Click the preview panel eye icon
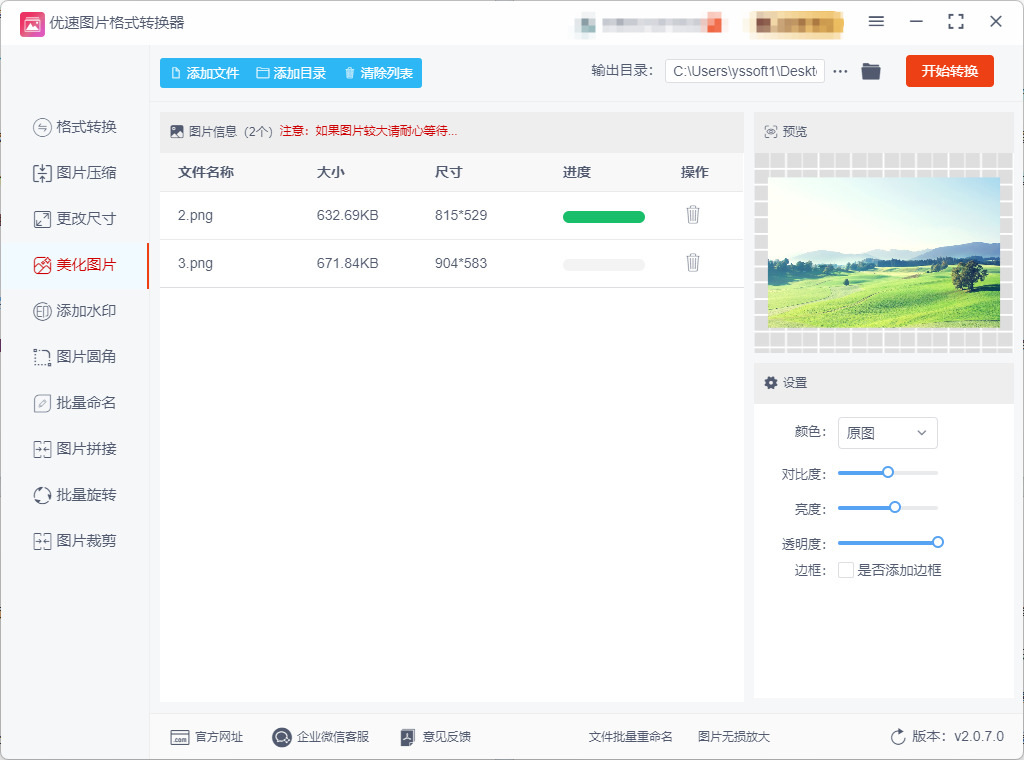Viewport: 1024px width, 760px height. click(x=771, y=132)
